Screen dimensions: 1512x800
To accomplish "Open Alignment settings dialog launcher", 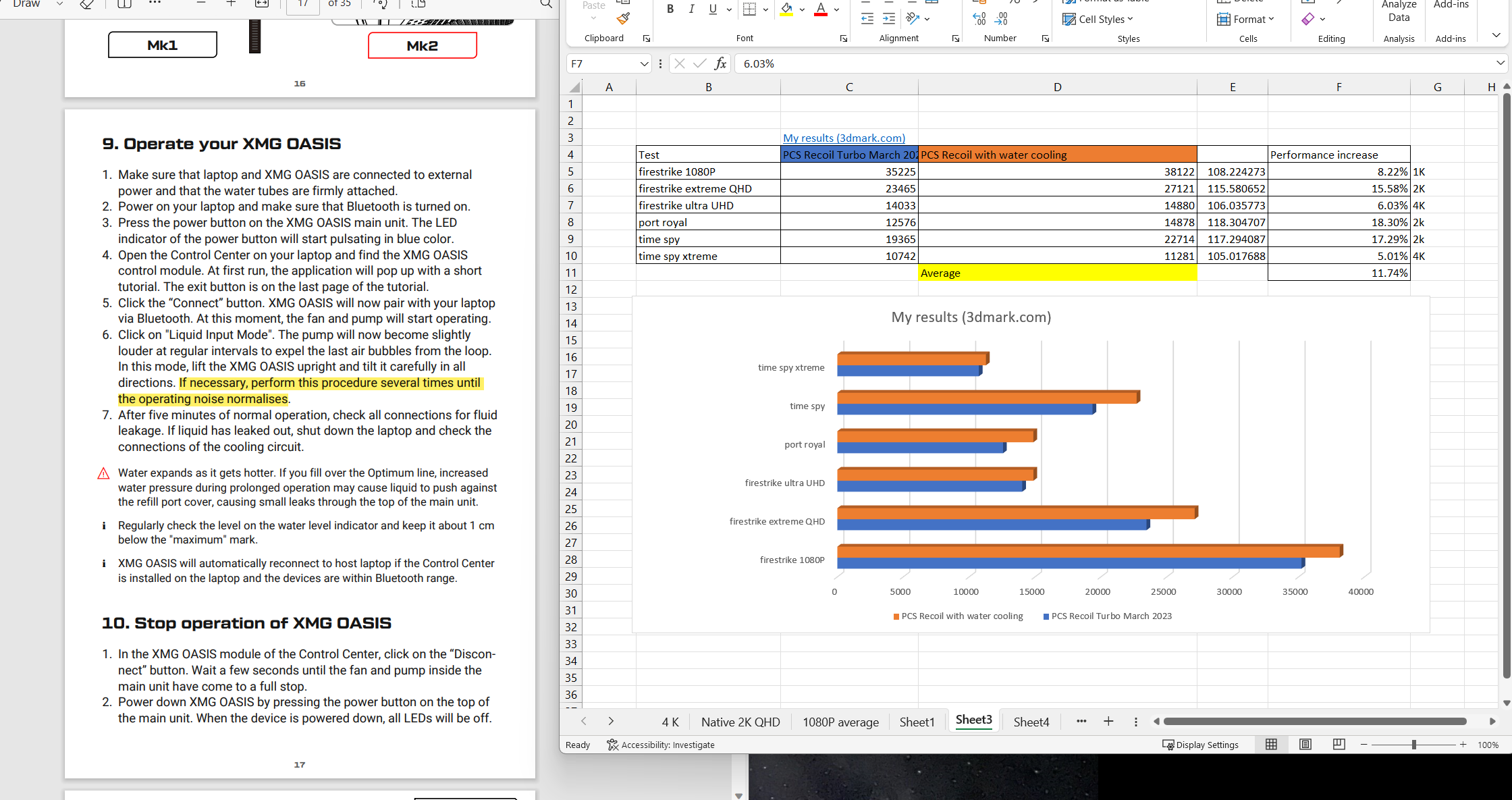I will [x=956, y=38].
